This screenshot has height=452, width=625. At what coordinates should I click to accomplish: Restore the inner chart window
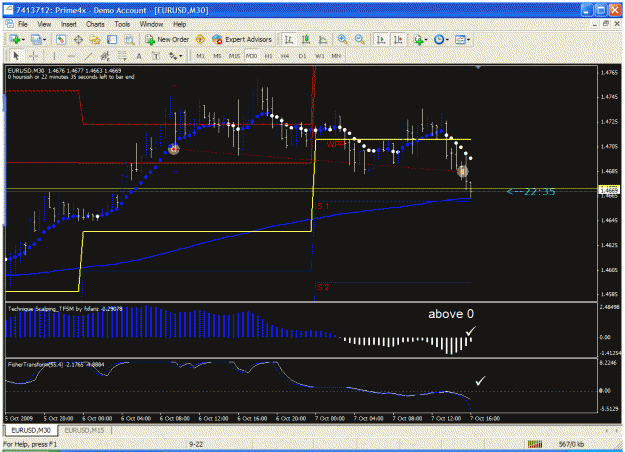606,24
